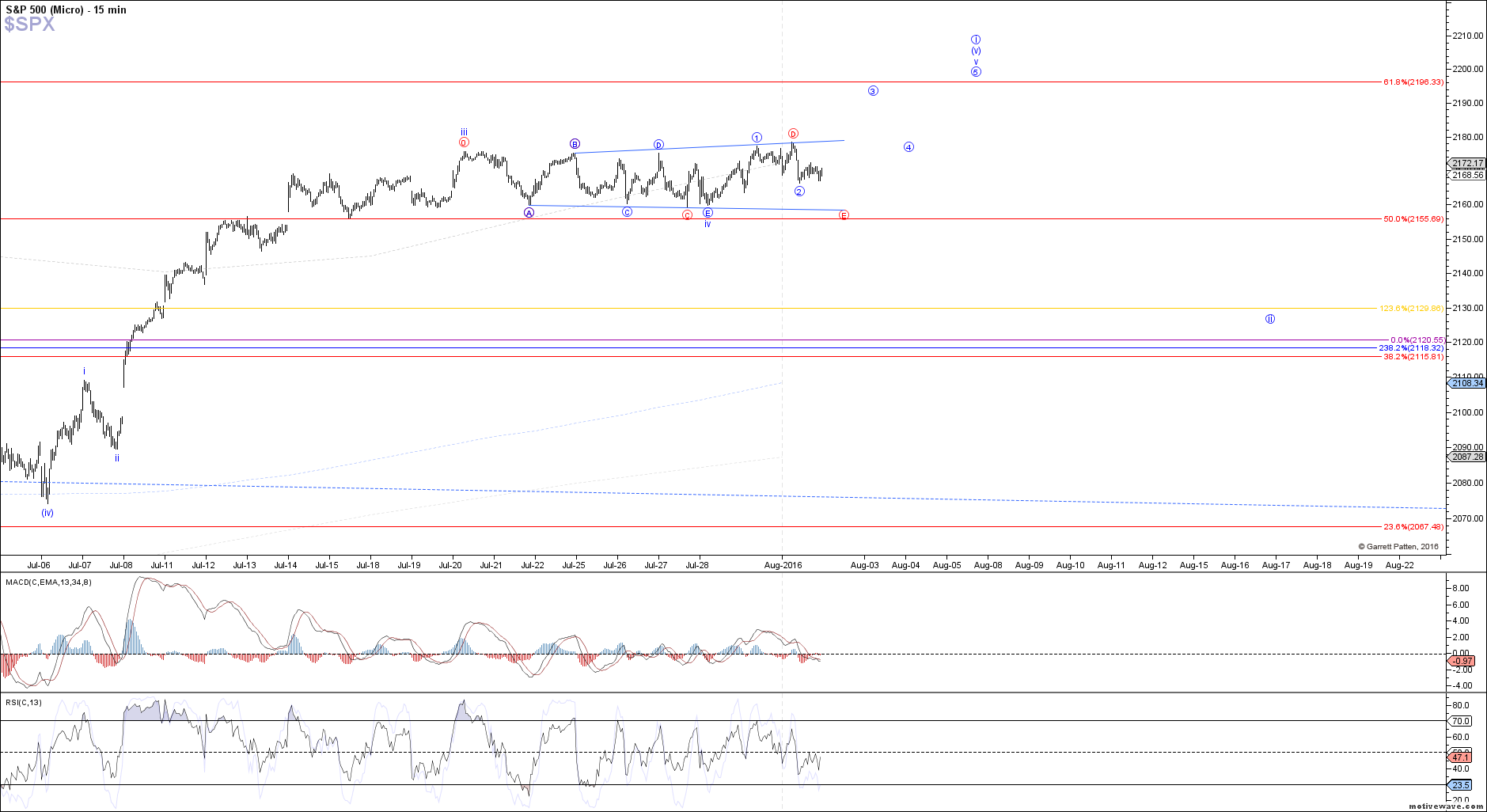Click the blue circled 3 wave marker
The image size is (1487, 812).
tap(873, 91)
